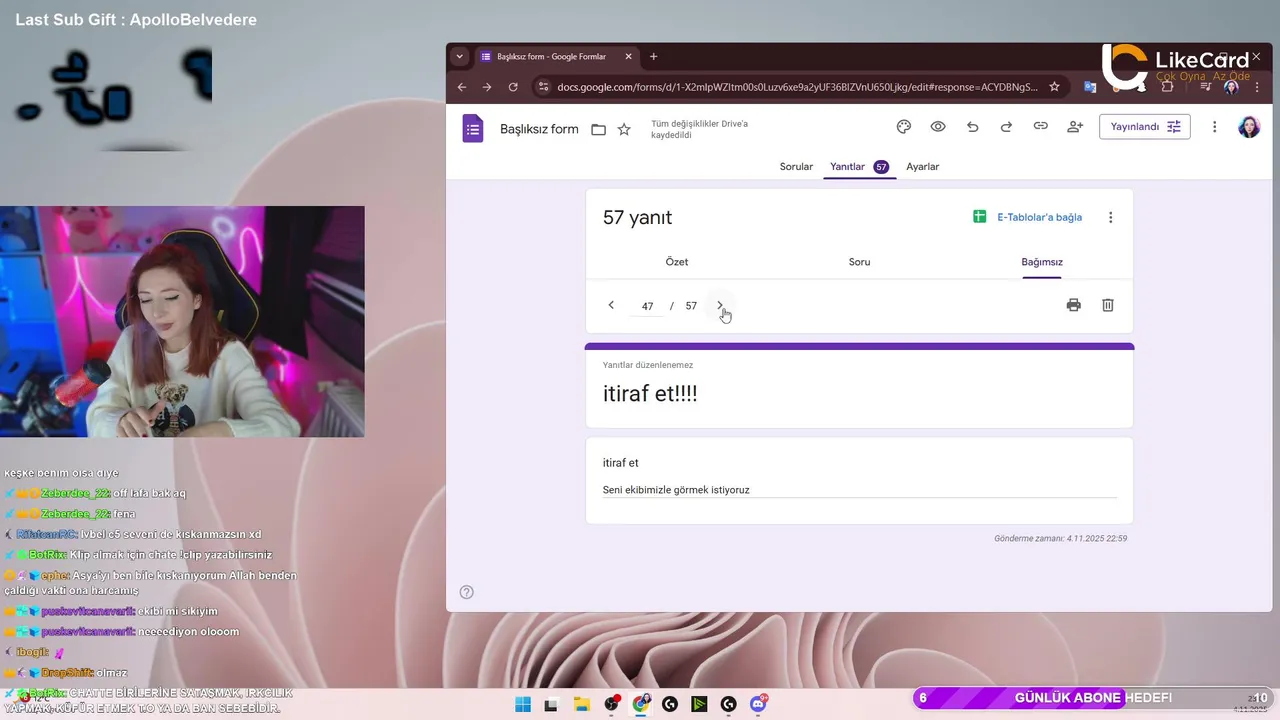Open OBS Studio from the taskbar
The height and width of the screenshot is (720, 1280).
pyautogui.click(x=611, y=704)
